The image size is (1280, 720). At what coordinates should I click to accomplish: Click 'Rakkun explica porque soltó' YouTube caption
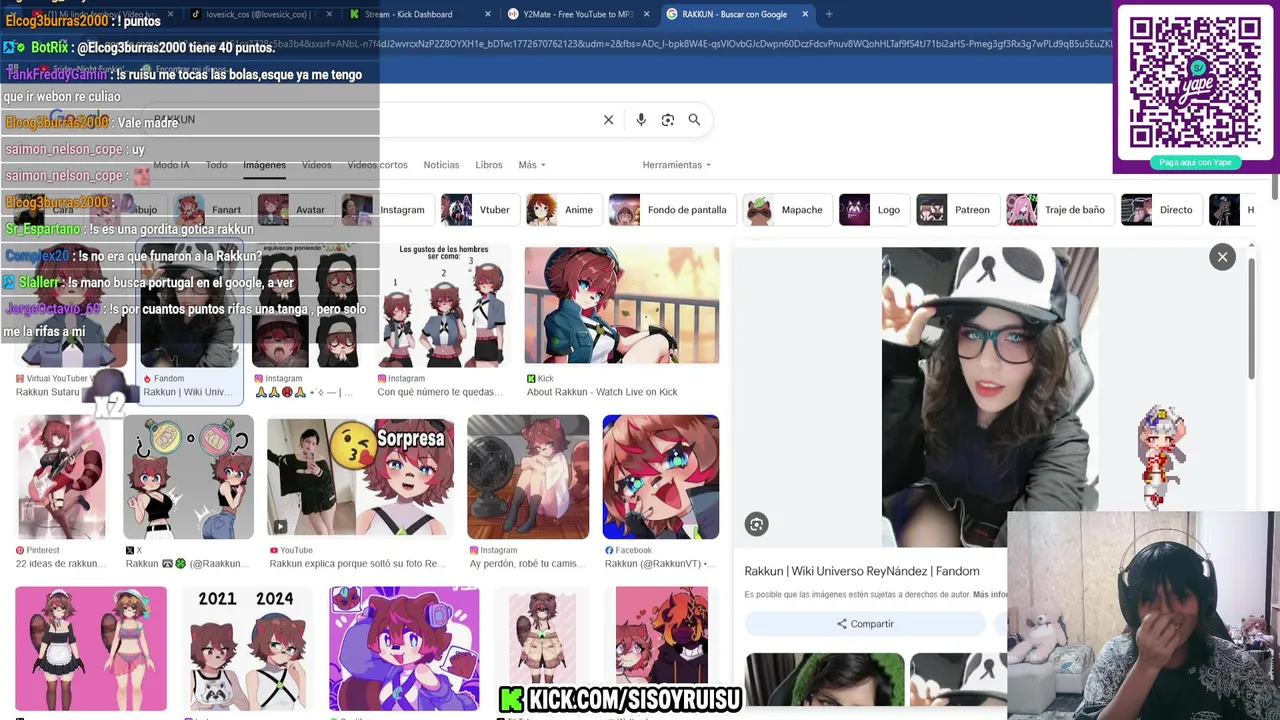357,564
